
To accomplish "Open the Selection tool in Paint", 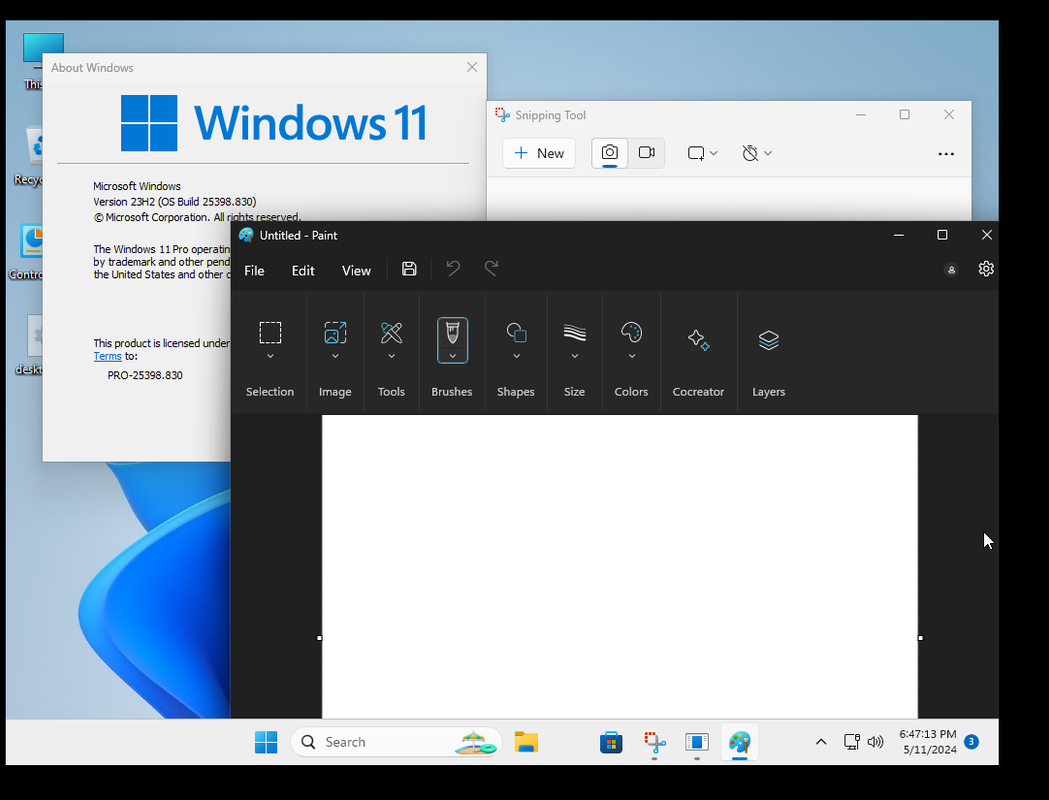I will 270,332.
